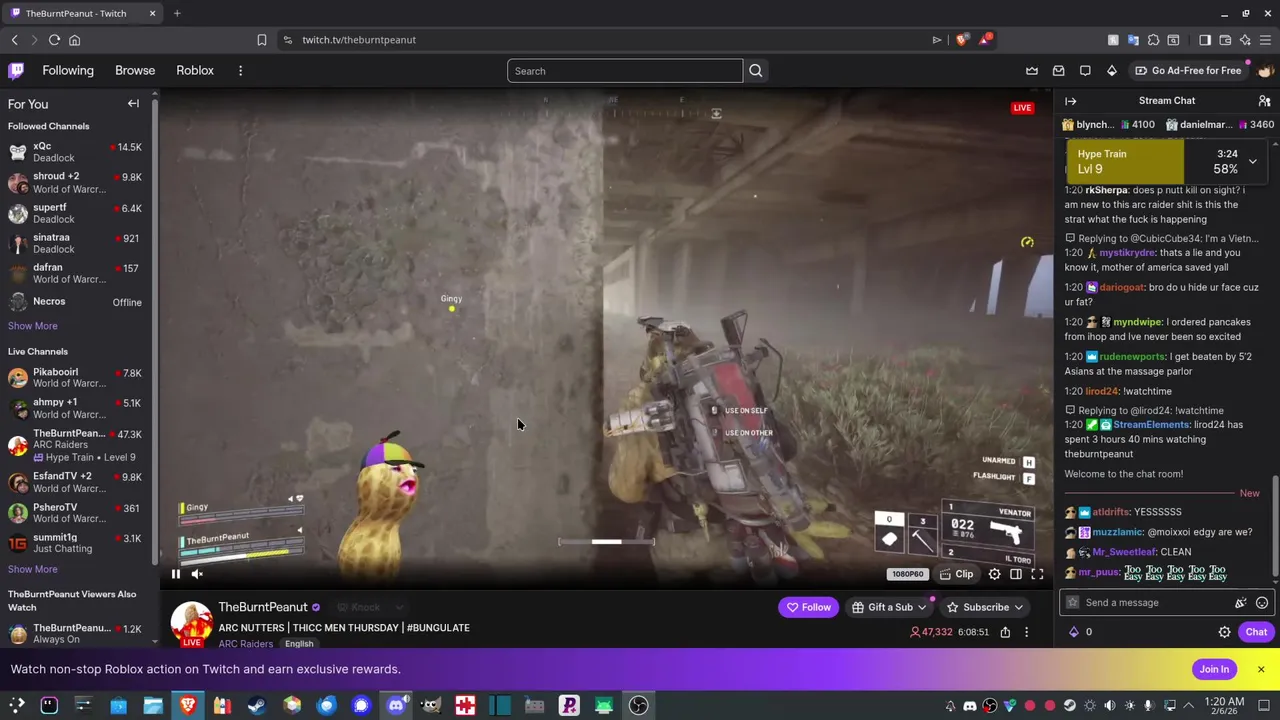The height and width of the screenshot is (720, 1280).
Task: Open Brave Shields lion icon
Action: click(962, 40)
